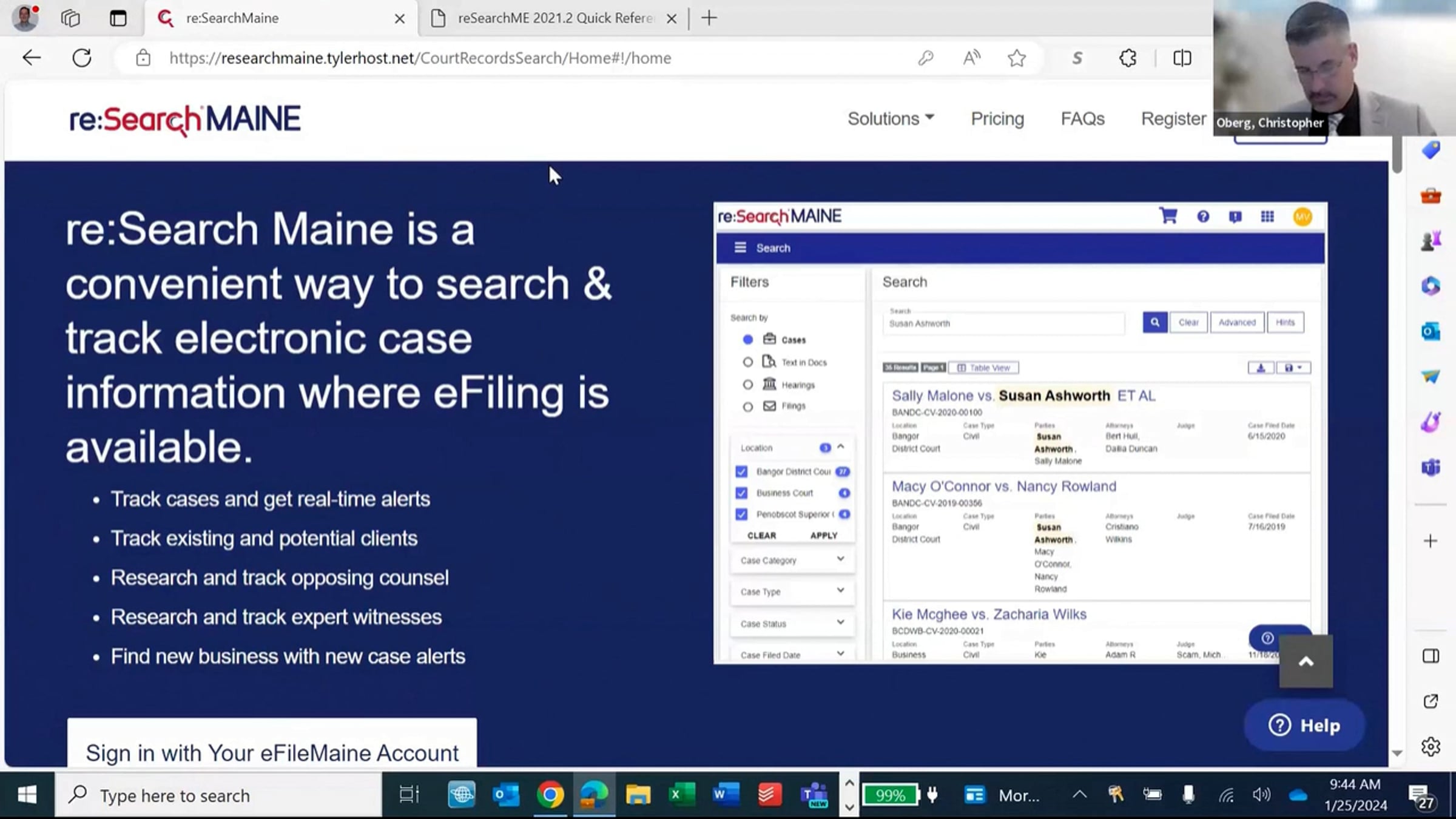Click the re:Search MAINE logo
This screenshot has width=1456, height=819.
point(185,120)
